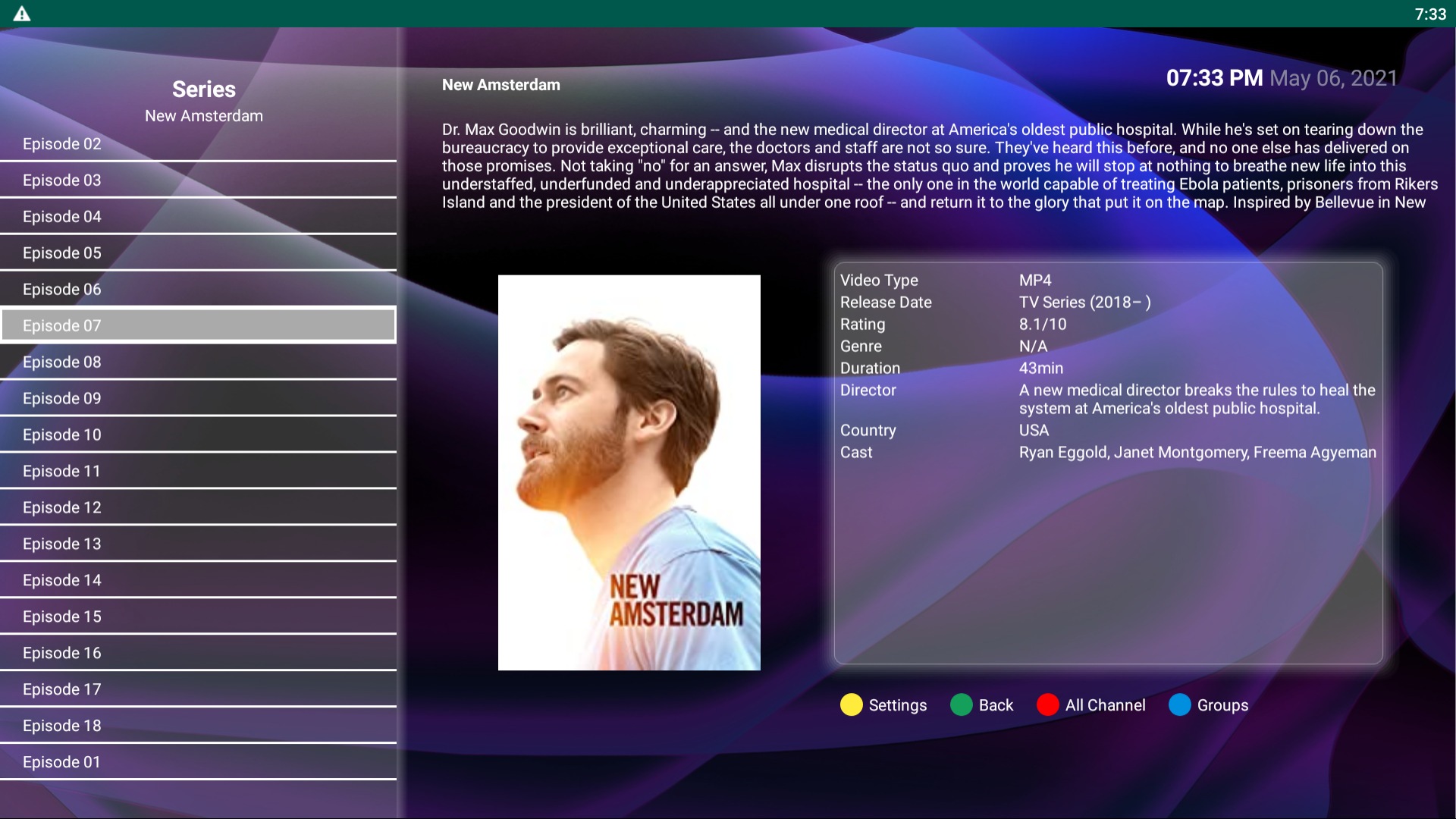The height and width of the screenshot is (819, 1456).
Task: Click the yellow Settings circle icon
Action: [x=852, y=704]
